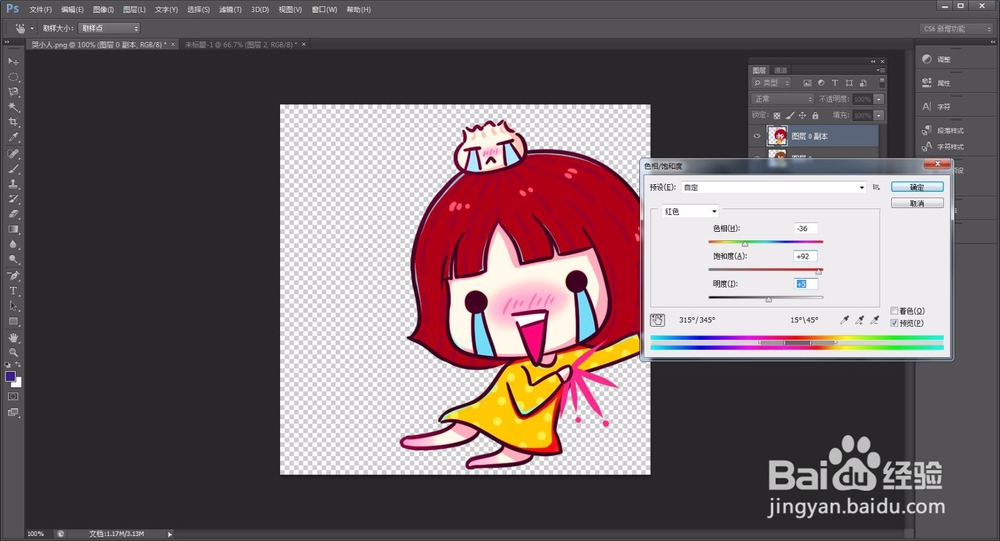The height and width of the screenshot is (541, 1000).
Task: Open the 图像(I) menu
Action: pos(103,10)
